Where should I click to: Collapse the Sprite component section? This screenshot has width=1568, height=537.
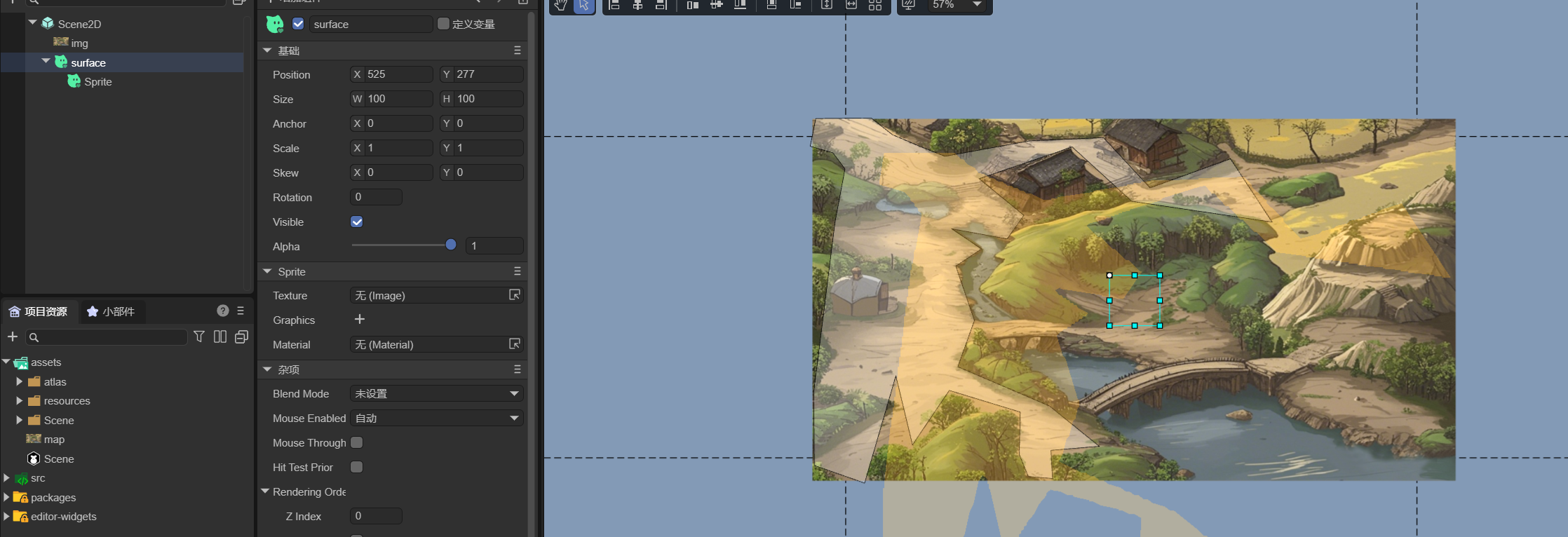click(267, 271)
